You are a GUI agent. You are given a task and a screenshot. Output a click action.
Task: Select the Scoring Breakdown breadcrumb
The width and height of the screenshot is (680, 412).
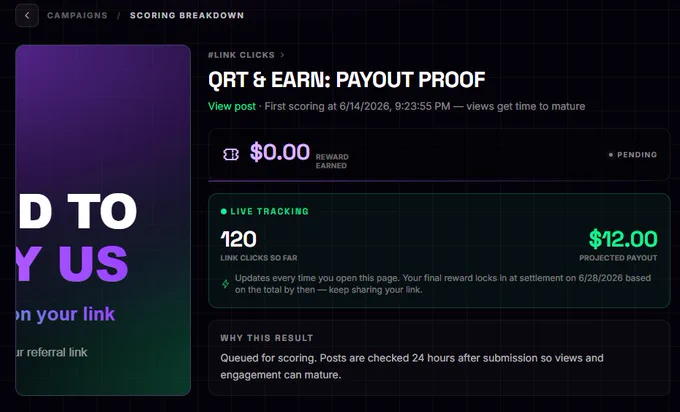187,16
